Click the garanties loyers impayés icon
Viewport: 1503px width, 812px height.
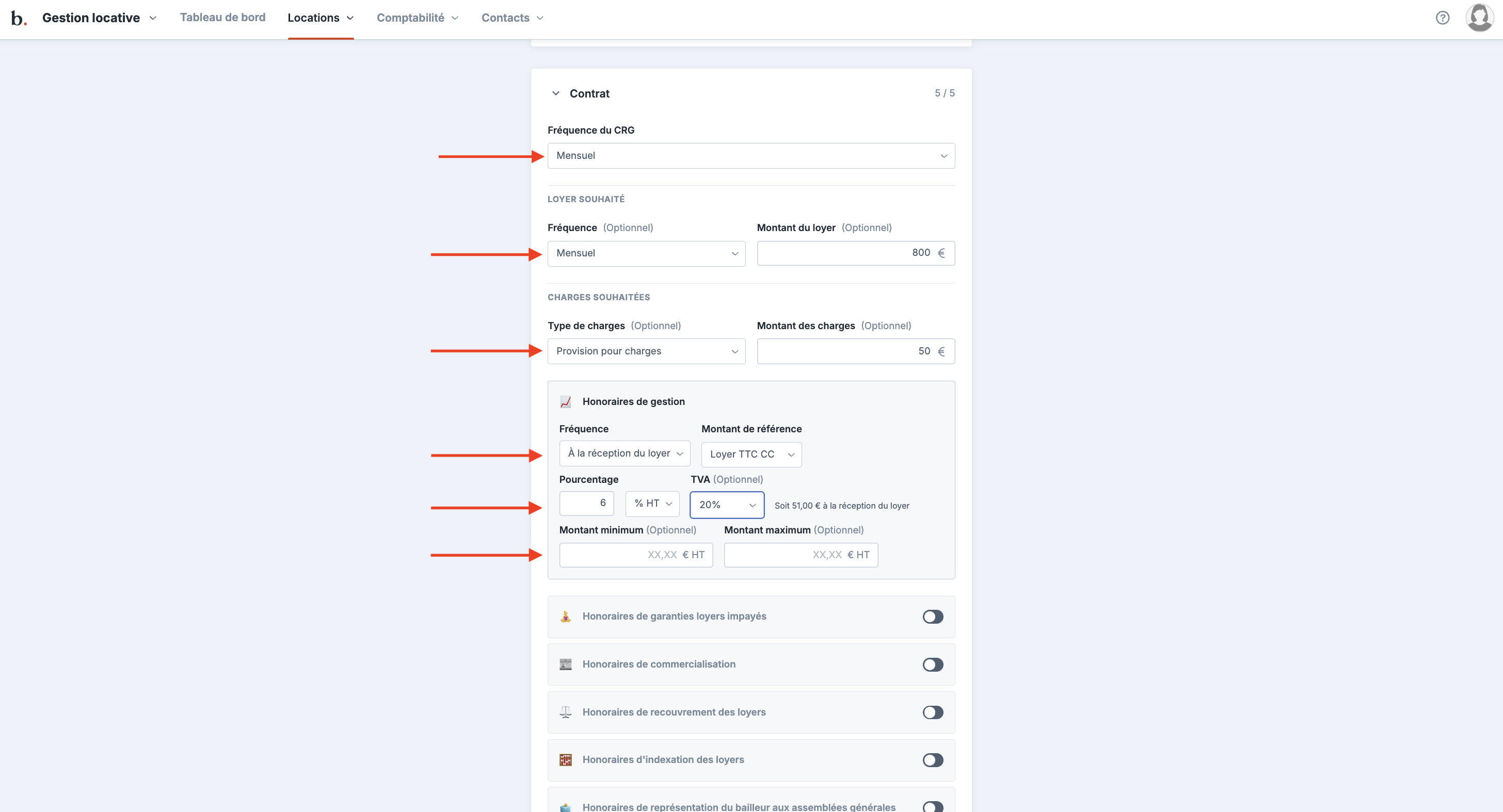tap(565, 616)
